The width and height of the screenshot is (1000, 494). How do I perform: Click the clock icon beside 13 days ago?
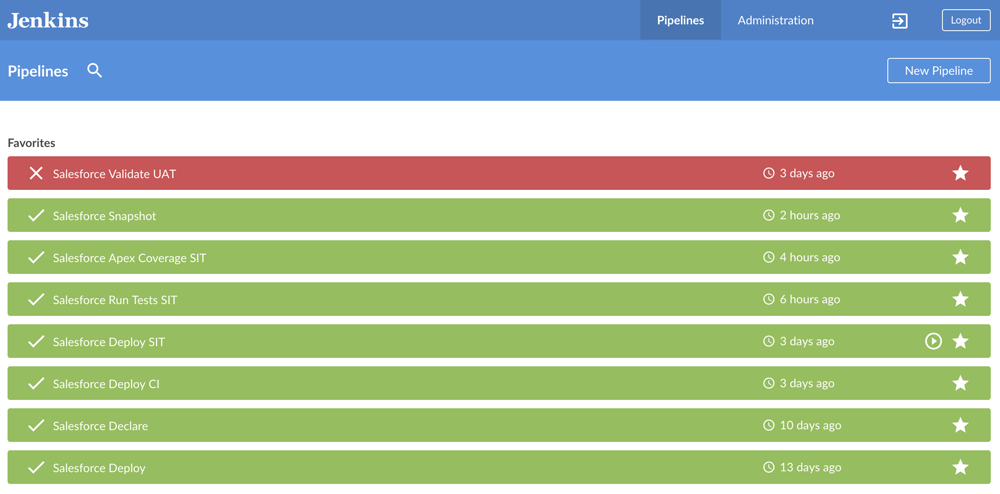[x=768, y=468]
